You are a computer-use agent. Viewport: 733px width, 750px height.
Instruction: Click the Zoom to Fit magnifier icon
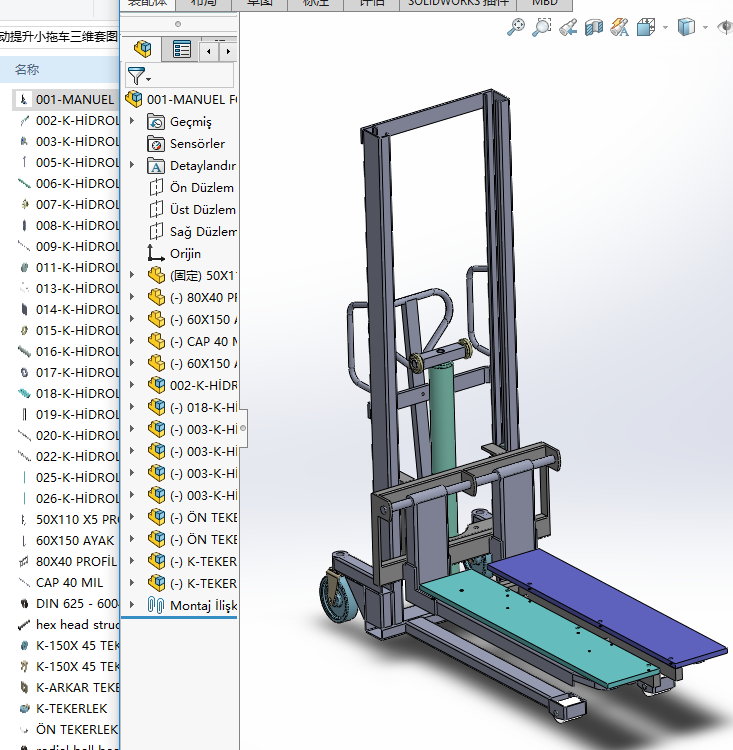[x=516, y=27]
